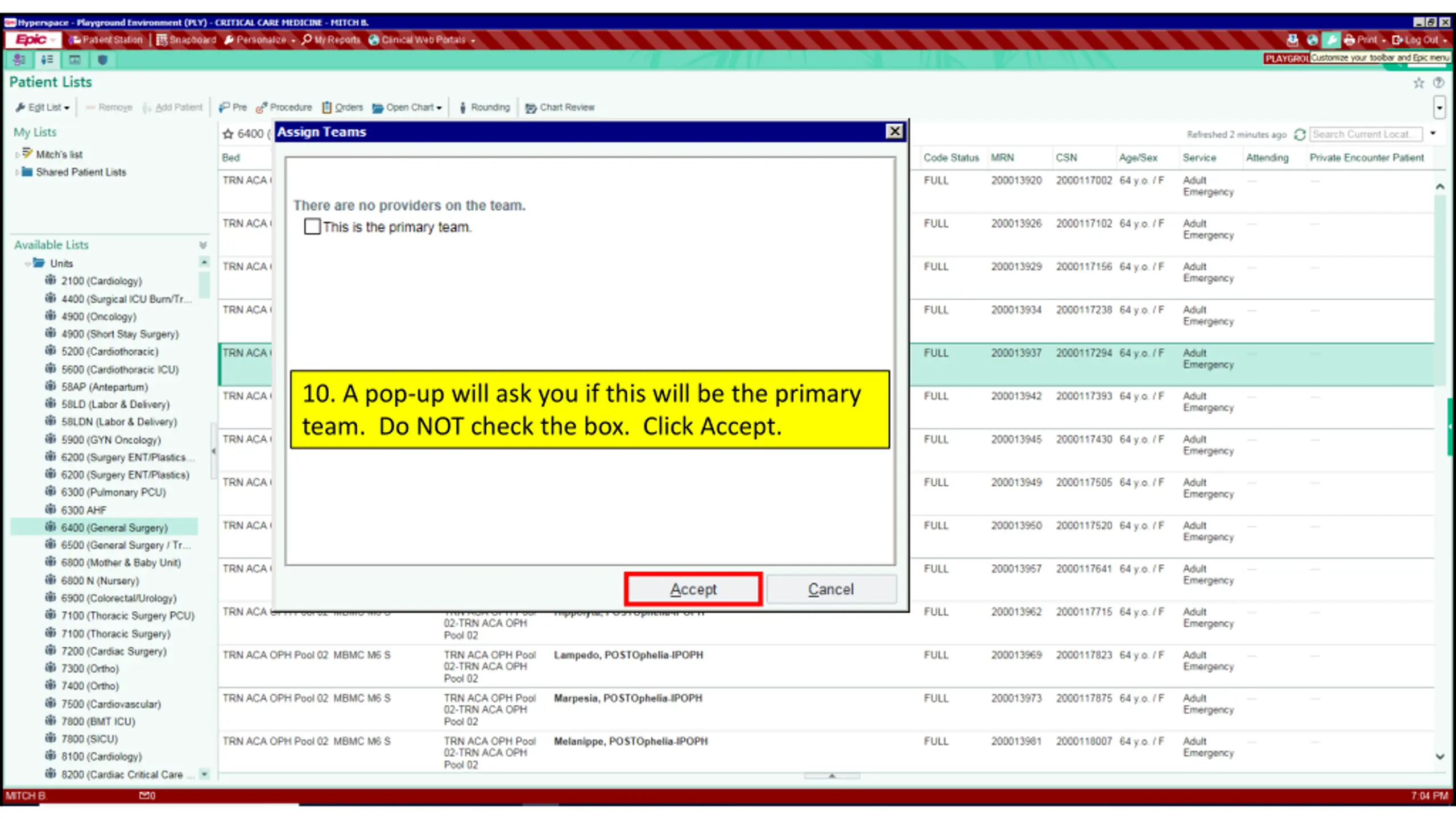This screenshot has height=819, width=1456.
Task: Expand Shared Patient Lists folder
Action: pyautogui.click(x=17, y=172)
